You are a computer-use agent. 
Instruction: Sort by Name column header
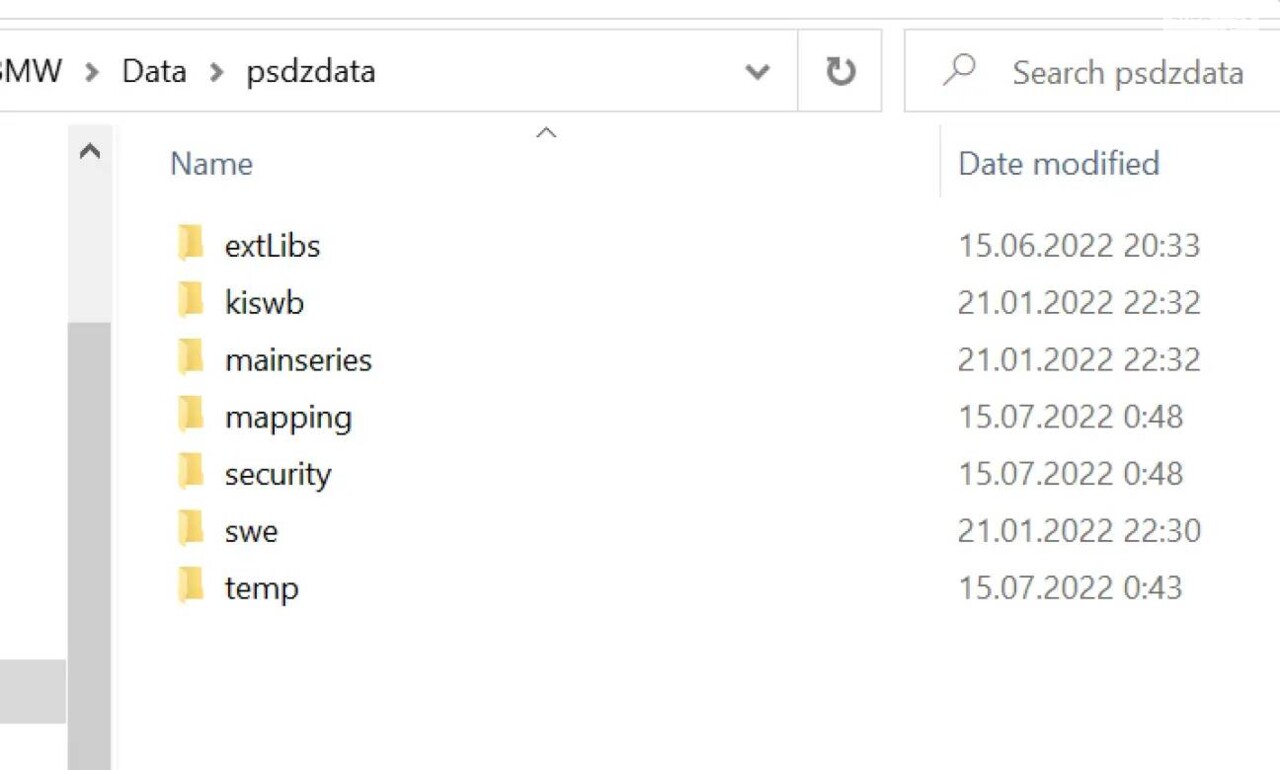[211, 163]
